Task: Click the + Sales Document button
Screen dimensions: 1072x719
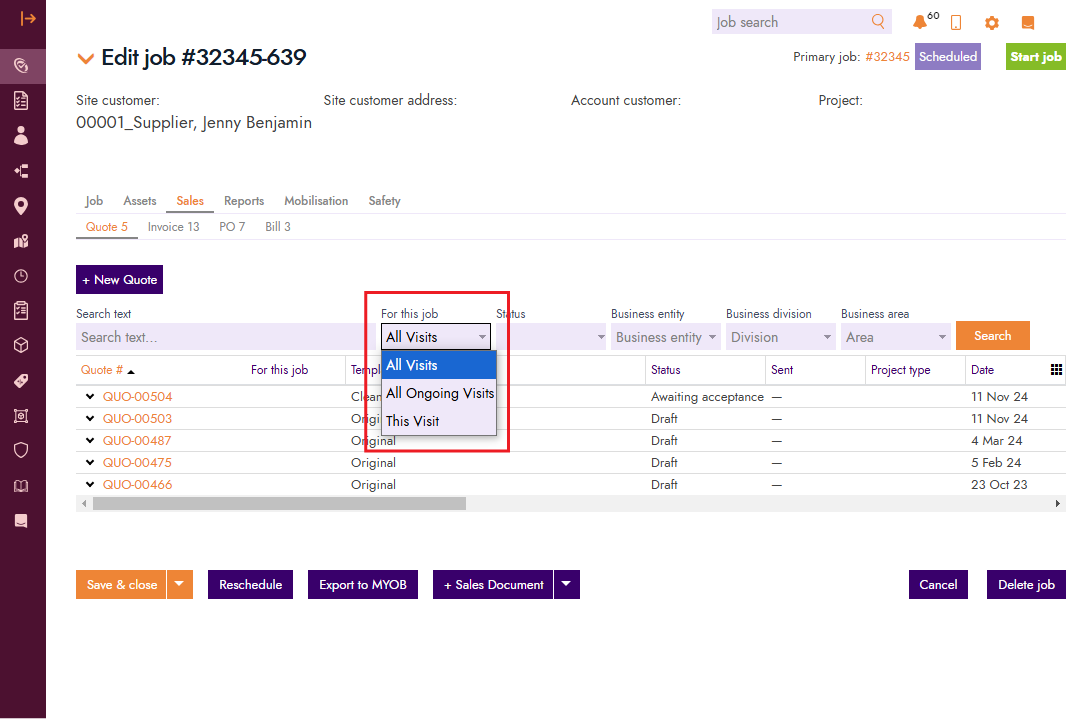Action: tap(493, 584)
